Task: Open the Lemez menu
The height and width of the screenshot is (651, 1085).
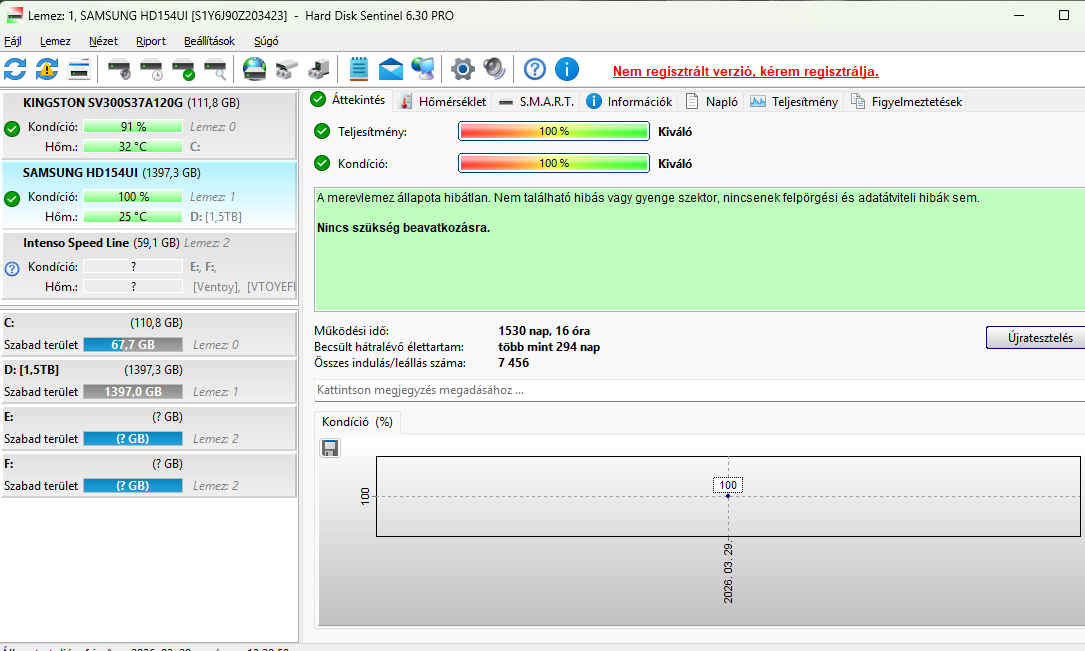Action: coord(55,41)
